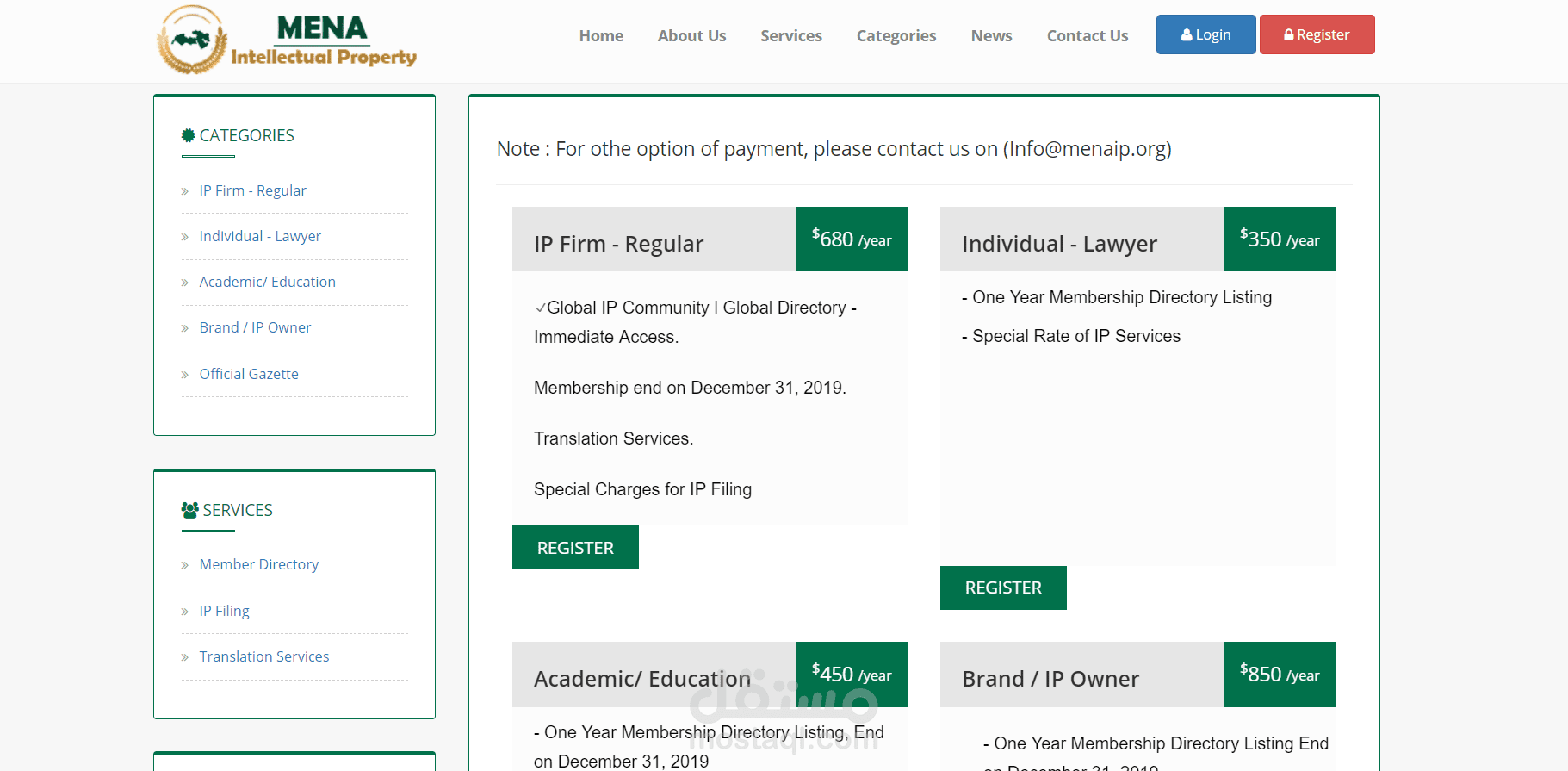Open the Member Directory service link
Screen dimensions: 1568x771
point(259,564)
